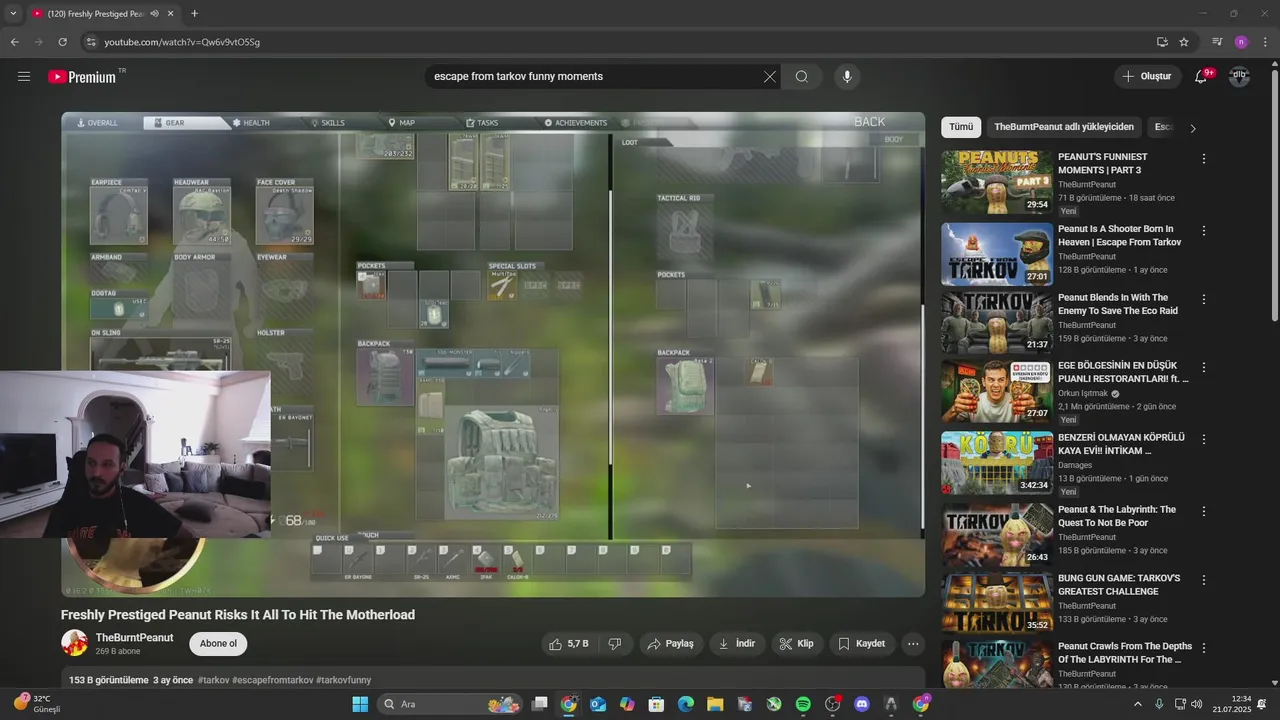Click the taskbar Ara search box
The width and height of the screenshot is (1280, 720).
click(x=451, y=704)
